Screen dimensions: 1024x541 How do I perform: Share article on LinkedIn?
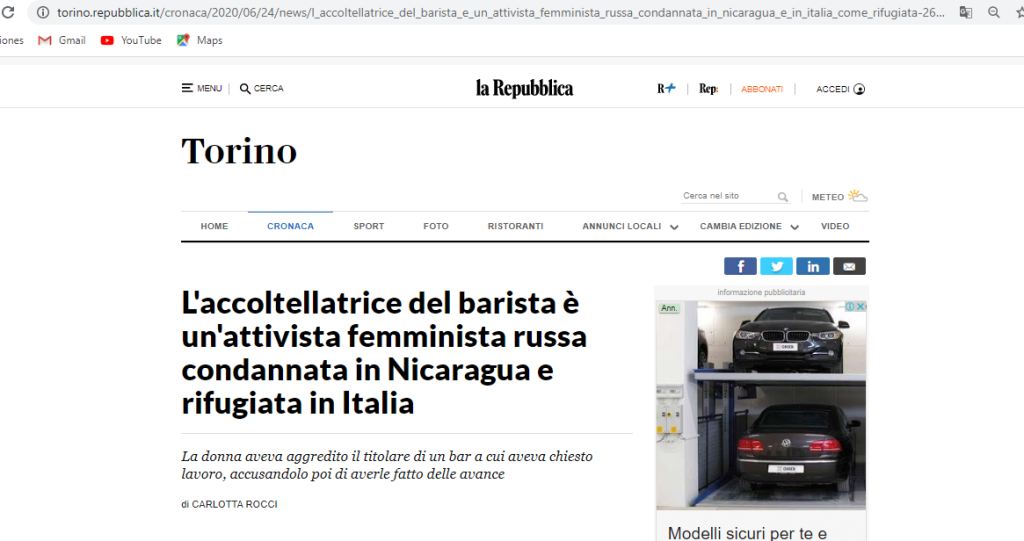tap(813, 266)
